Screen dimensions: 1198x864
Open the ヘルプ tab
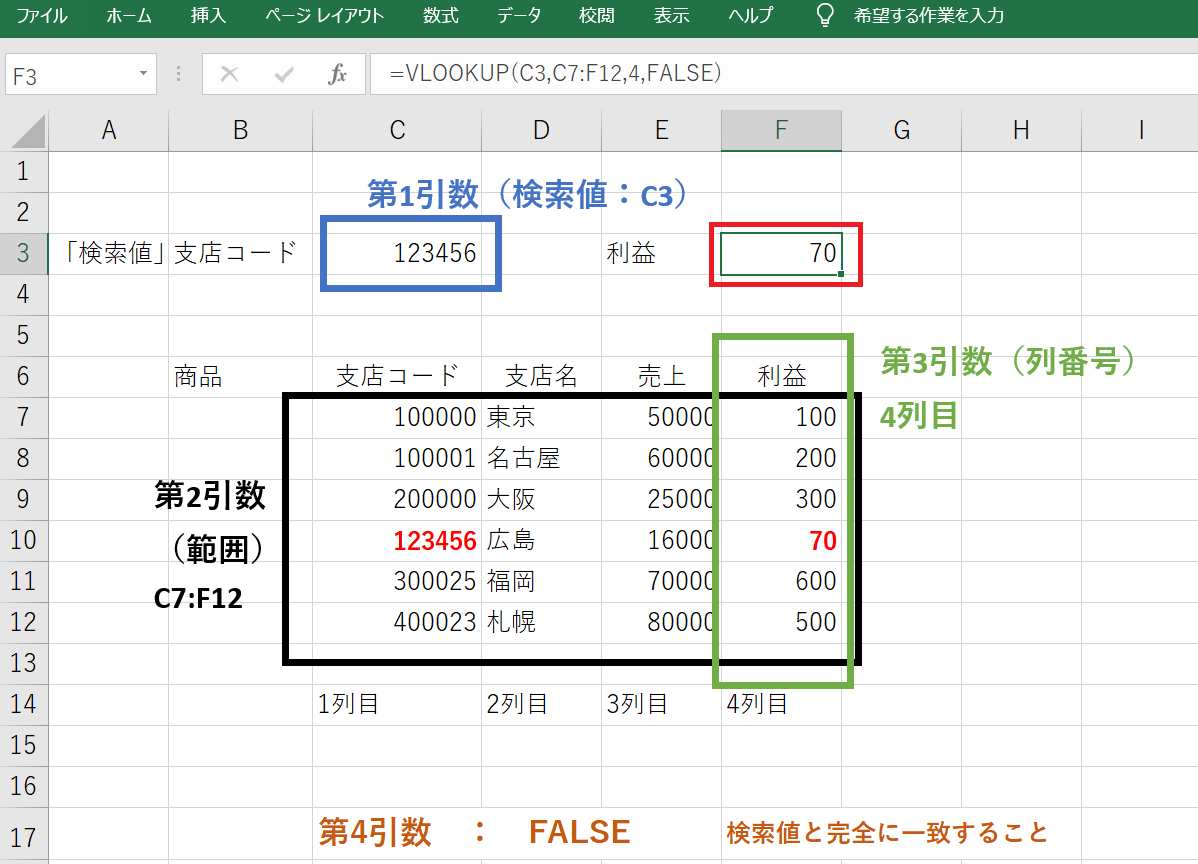click(750, 15)
